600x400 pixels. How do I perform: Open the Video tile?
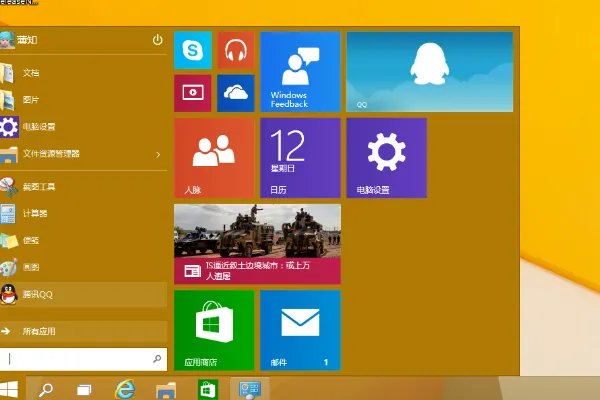(x=193, y=93)
